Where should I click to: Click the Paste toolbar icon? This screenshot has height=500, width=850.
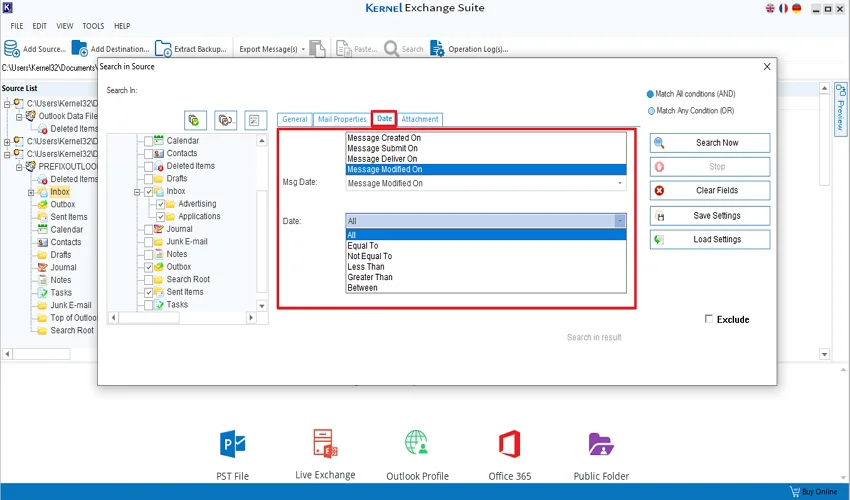tap(344, 48)
